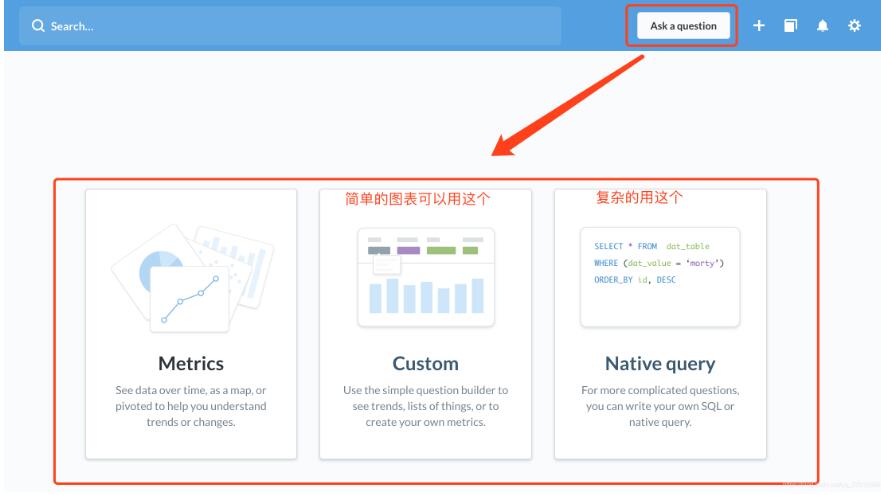Click the Native query heading

click(x=659, y=363)
